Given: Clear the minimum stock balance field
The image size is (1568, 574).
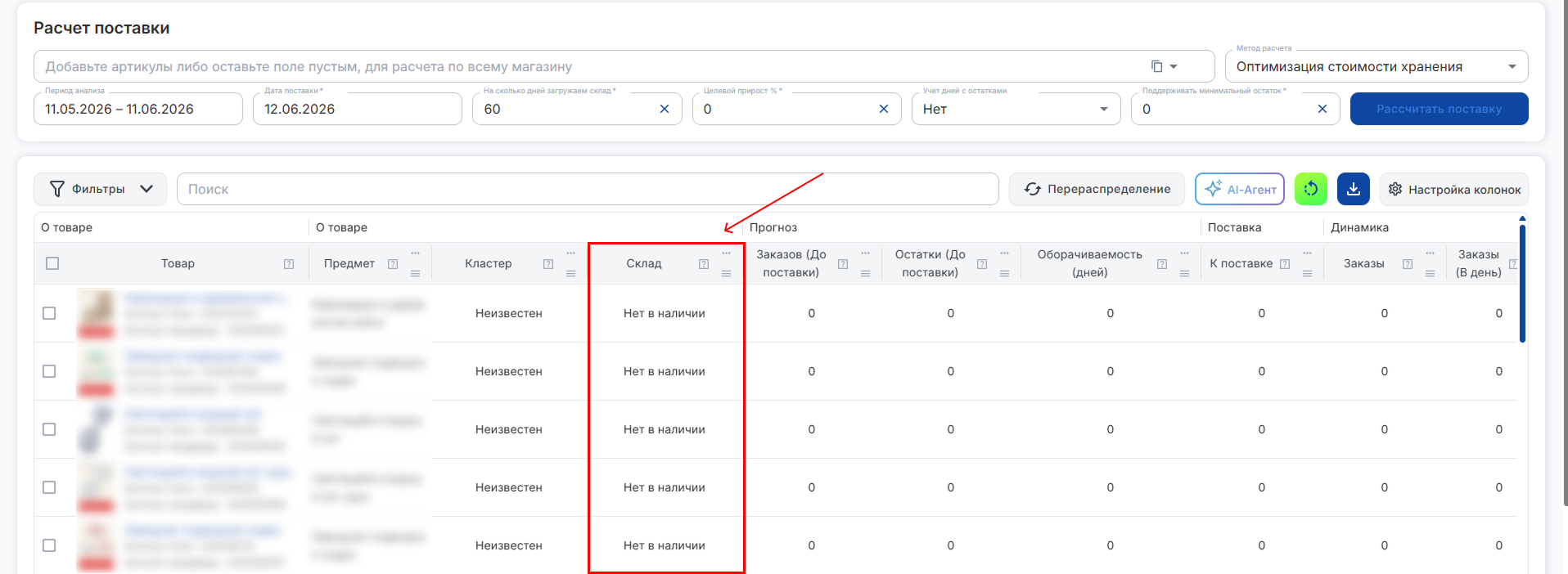Looking at the screenshot, I should pos(1322,109).
